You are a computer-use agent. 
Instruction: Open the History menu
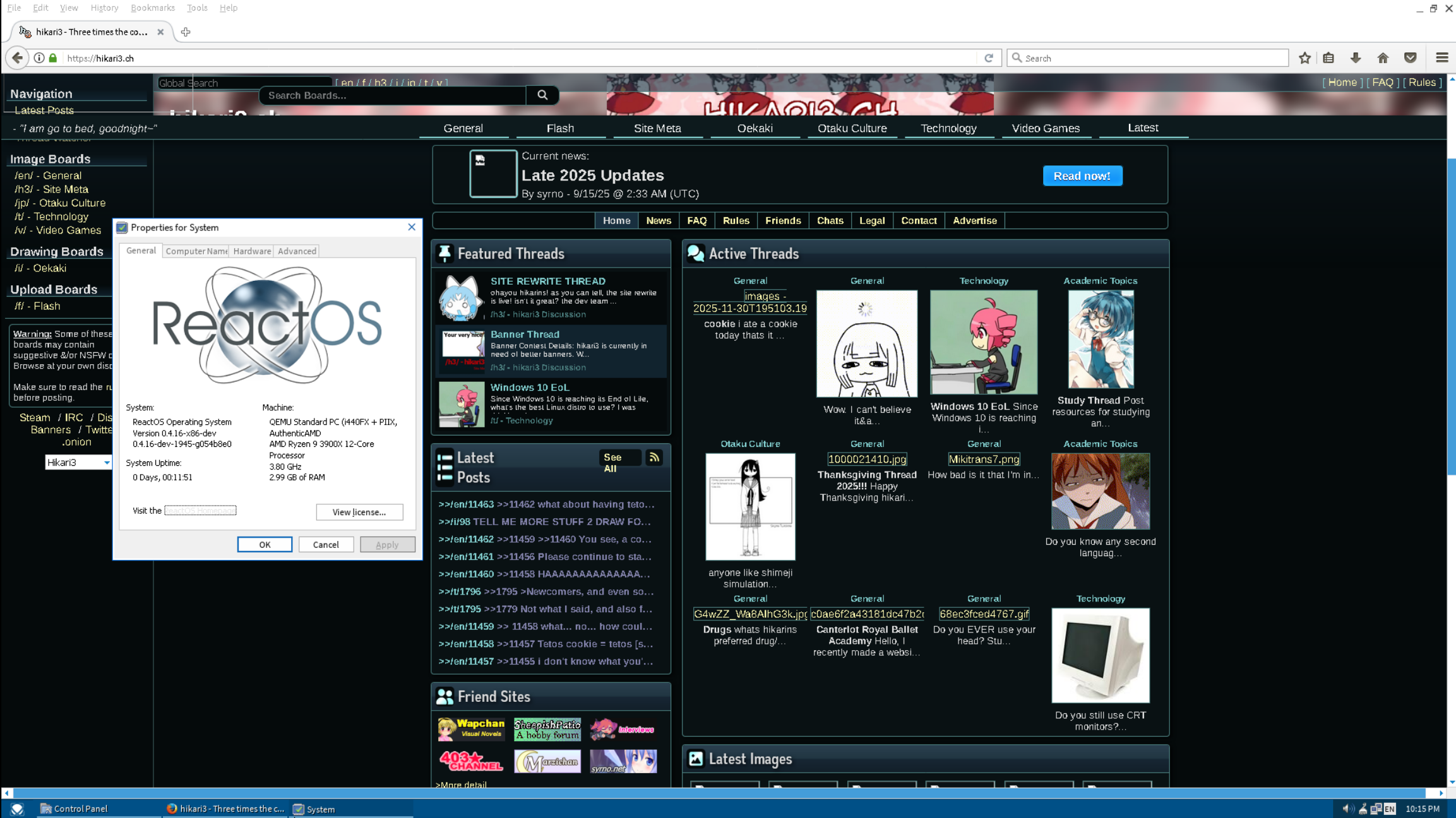tap(104, 8)
